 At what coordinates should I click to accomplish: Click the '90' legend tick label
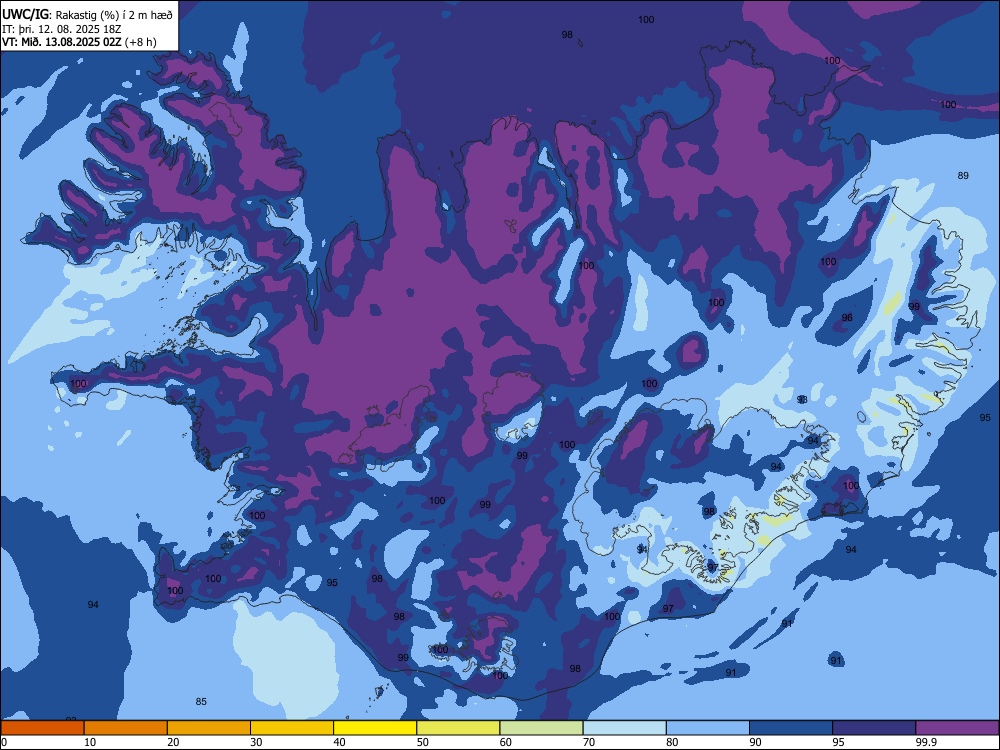tap(756, 742)
